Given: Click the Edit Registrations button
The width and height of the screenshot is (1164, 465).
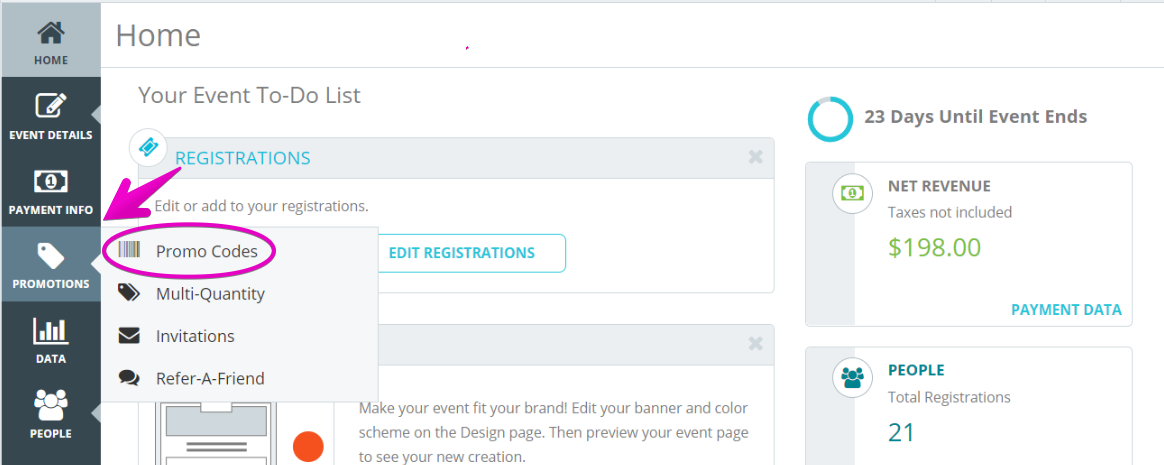Looking at the screenshot, I should [x=462, y=253].
